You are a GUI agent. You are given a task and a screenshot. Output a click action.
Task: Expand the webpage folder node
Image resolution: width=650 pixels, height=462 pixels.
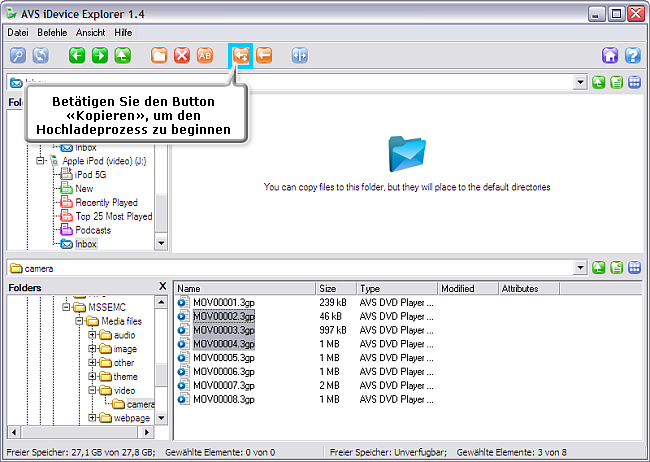click(92, 418)
